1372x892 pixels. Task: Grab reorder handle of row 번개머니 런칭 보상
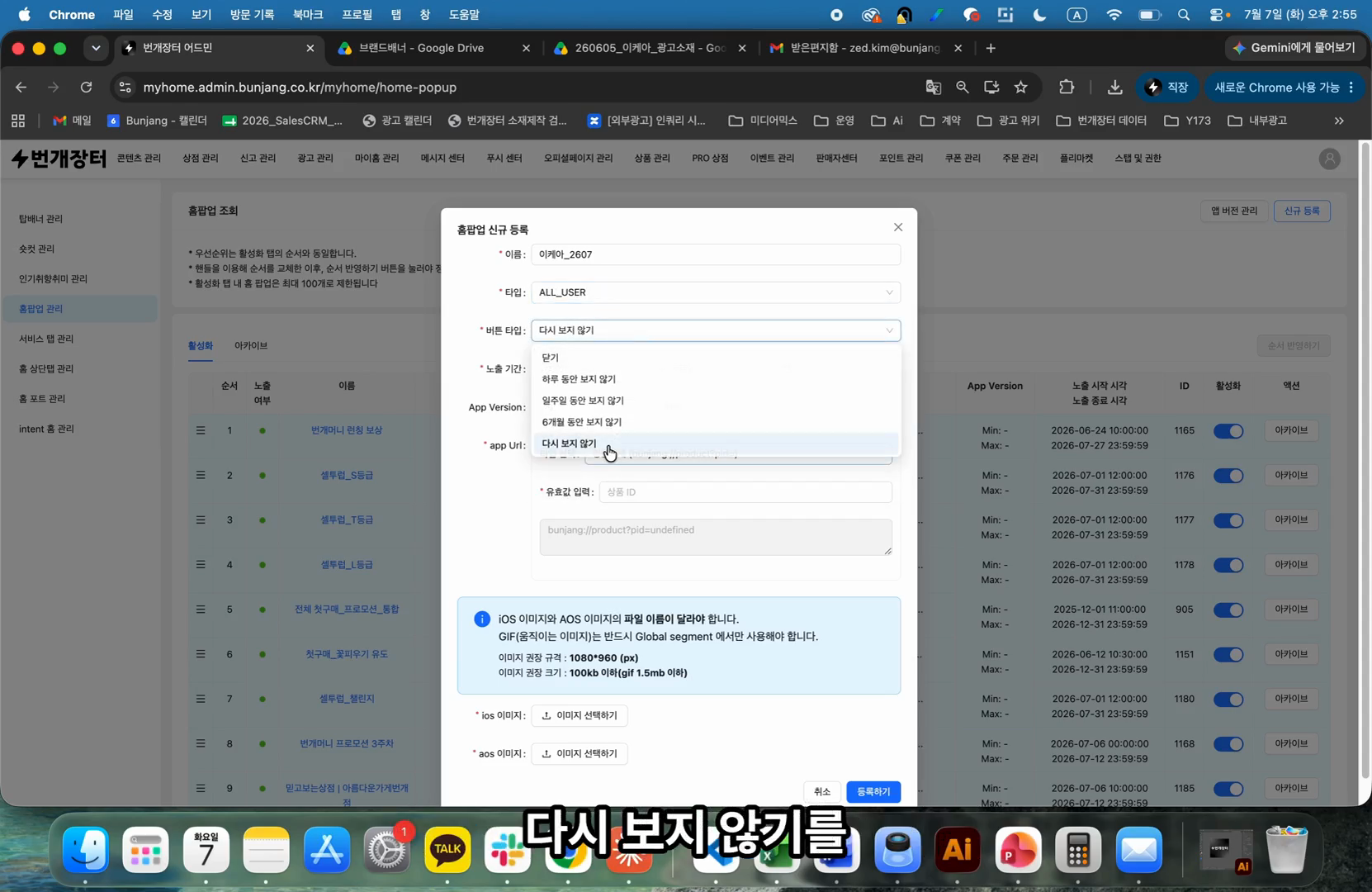coord(201,430)
